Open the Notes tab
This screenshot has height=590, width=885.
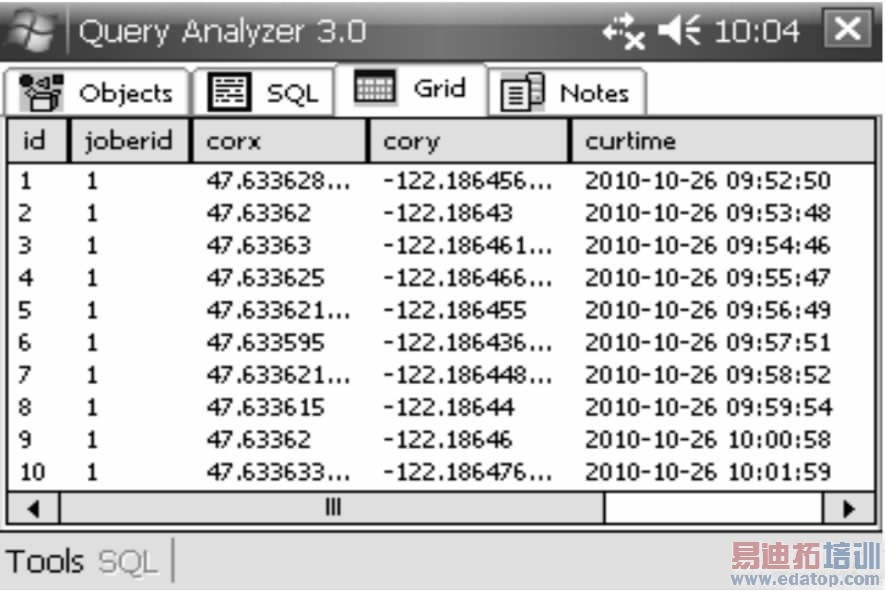(566, 92)
